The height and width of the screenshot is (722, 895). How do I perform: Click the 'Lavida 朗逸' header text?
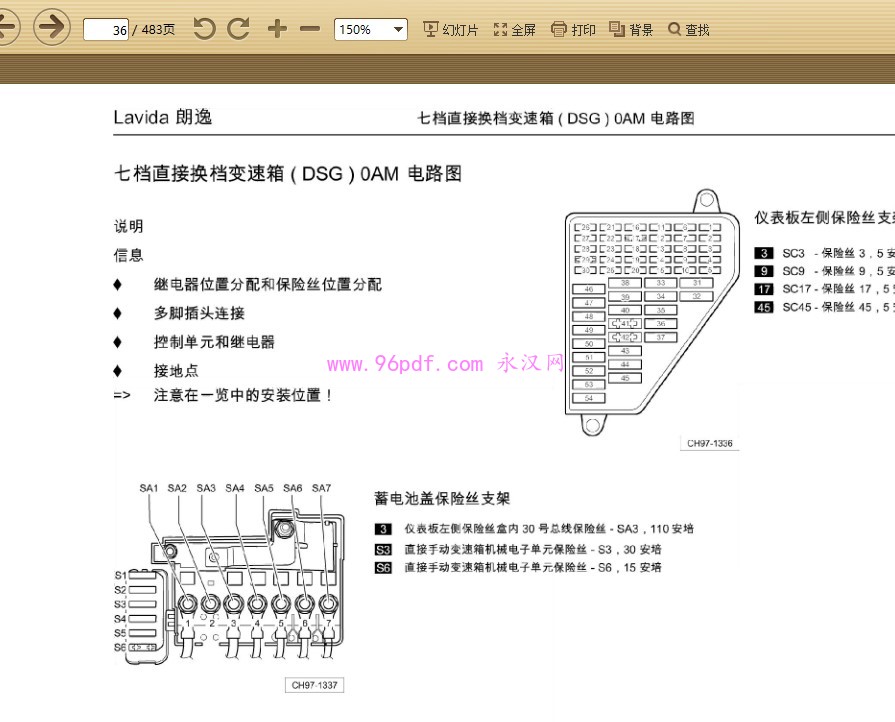[163, 117]
